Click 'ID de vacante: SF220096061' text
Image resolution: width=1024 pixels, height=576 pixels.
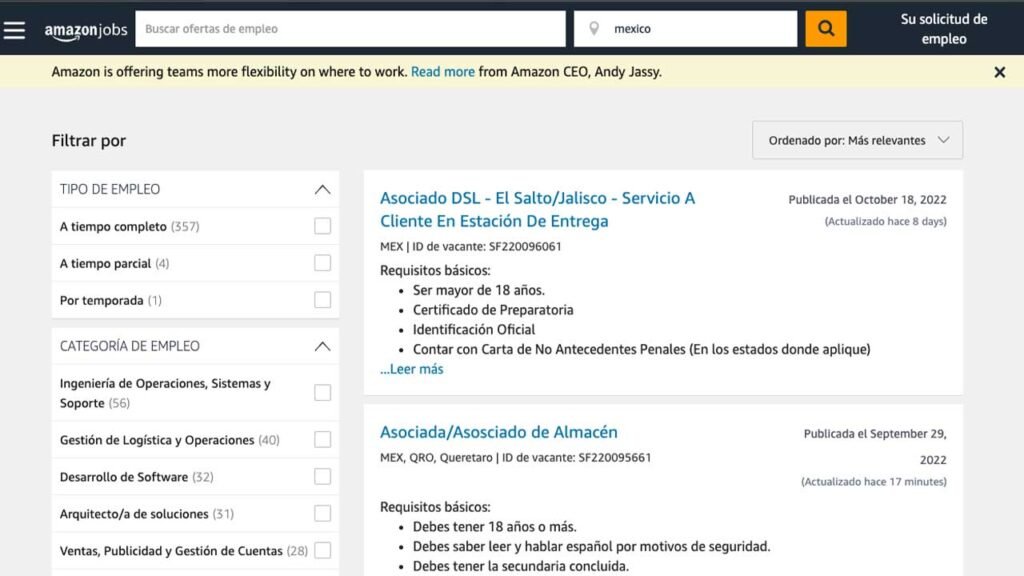pos(487,246)
